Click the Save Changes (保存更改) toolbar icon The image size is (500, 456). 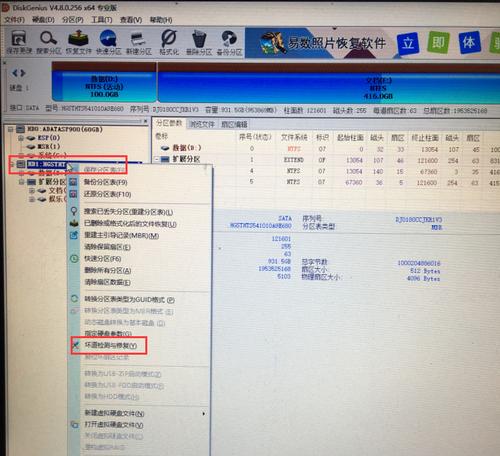pos(19,42)
